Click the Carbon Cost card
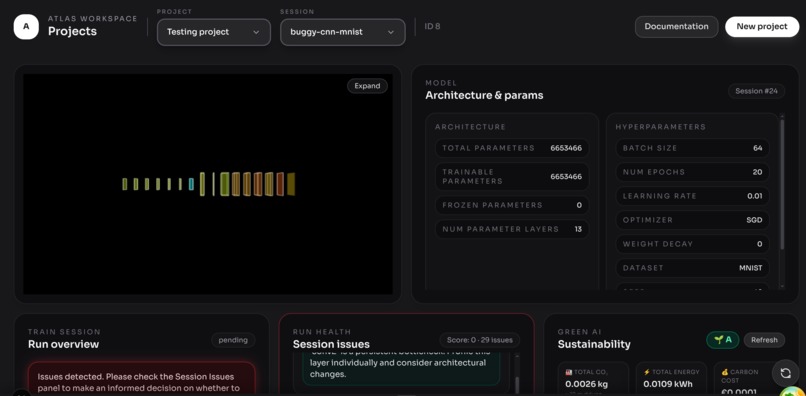Viewport: 806px width, 396px height. [743, 379]
